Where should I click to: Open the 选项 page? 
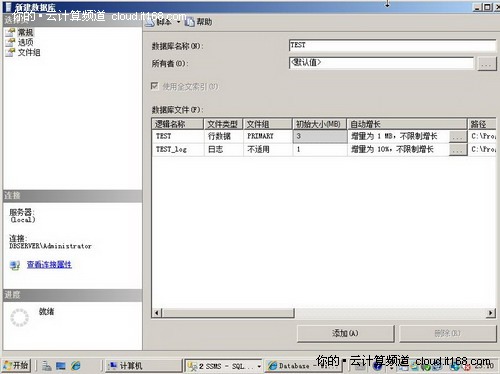click(25, 42)
